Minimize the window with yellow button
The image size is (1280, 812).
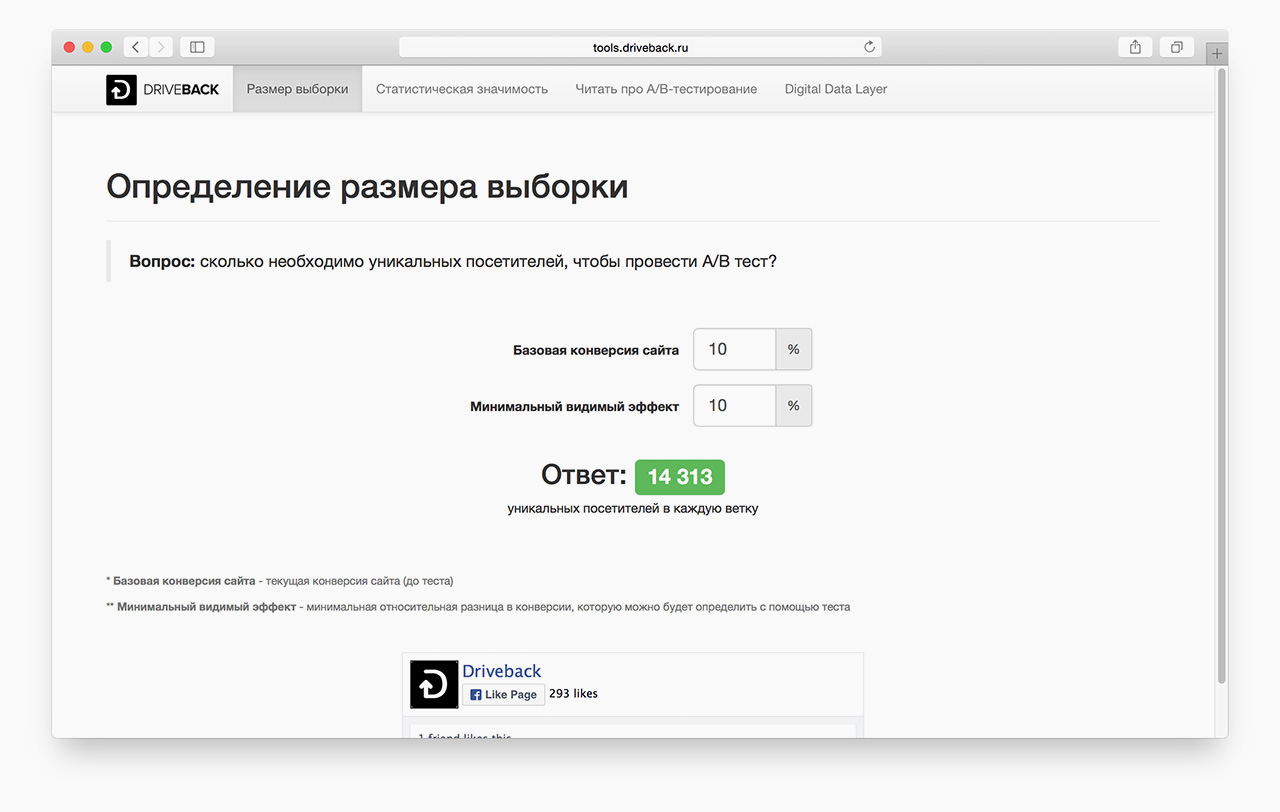pyautogui.click(x=88, y=47)
